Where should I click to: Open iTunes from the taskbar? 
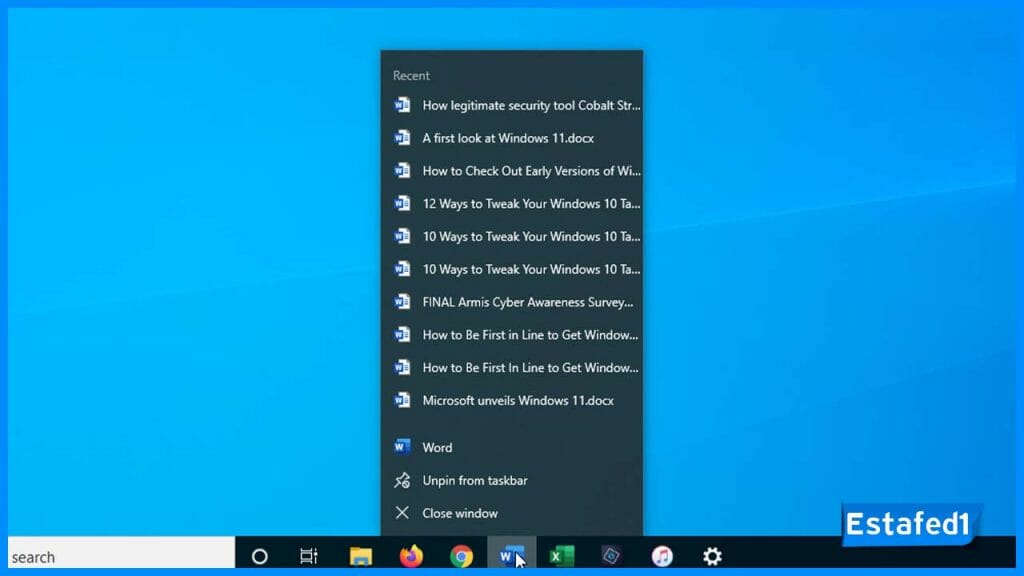pyautogui.click(x=662, y=556)
